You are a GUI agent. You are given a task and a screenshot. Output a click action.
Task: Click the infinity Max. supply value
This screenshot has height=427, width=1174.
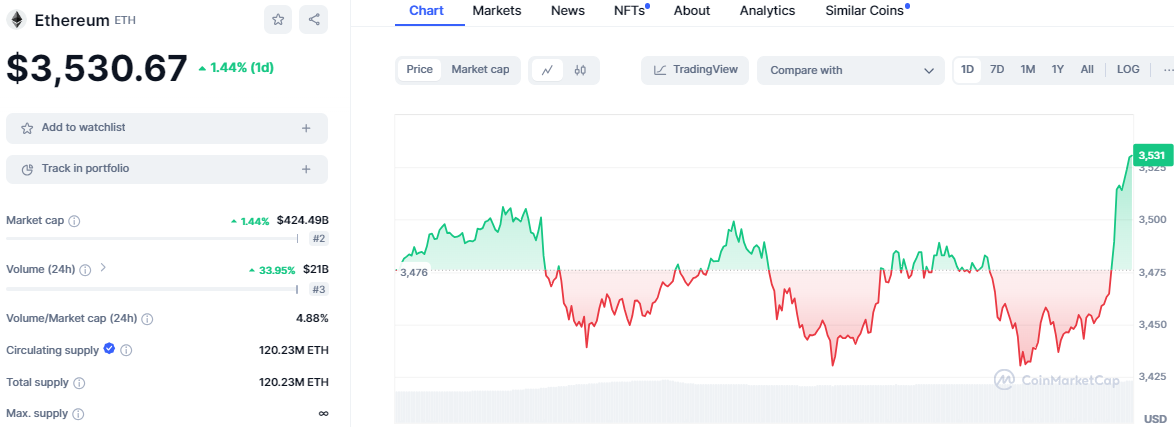coord(323,414)
